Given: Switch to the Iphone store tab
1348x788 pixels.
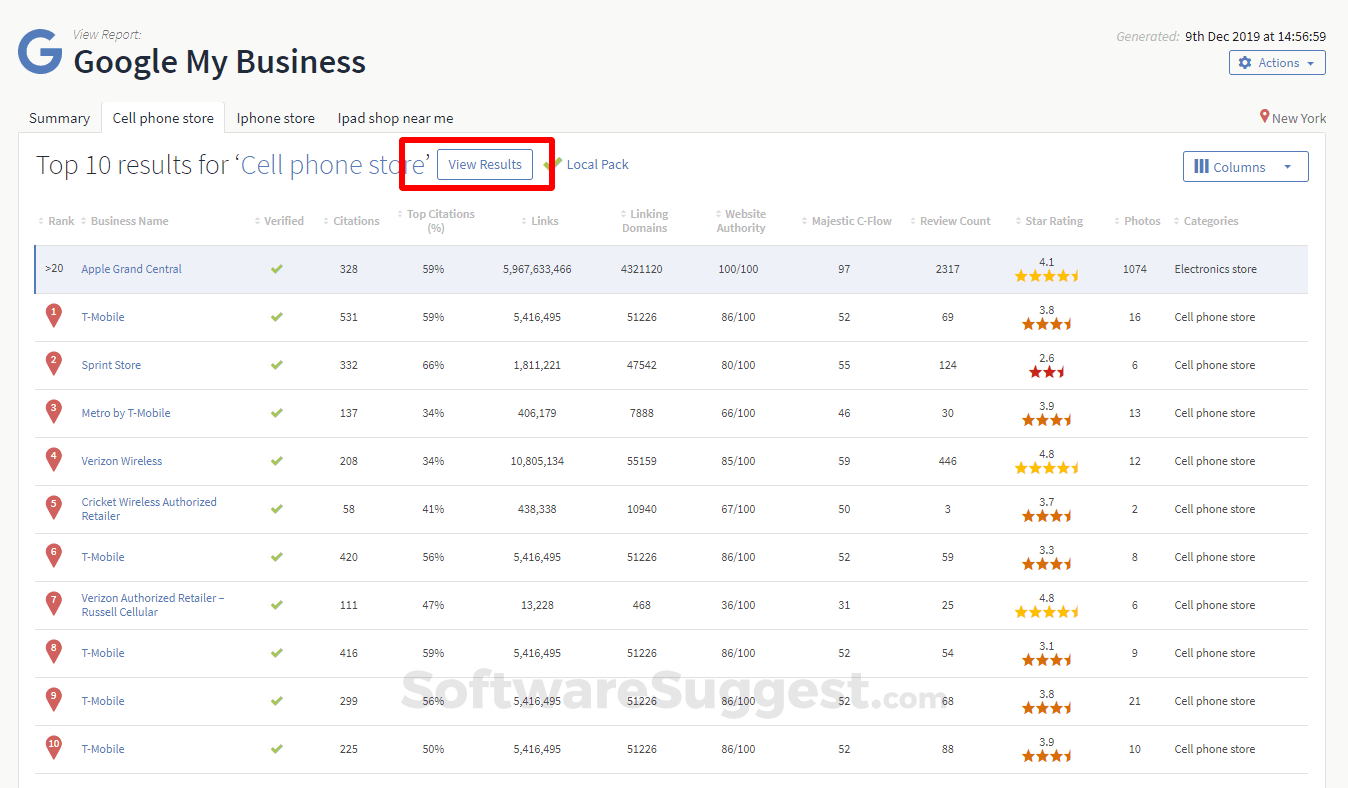Looking at the screenshot, I should [275, 117].
